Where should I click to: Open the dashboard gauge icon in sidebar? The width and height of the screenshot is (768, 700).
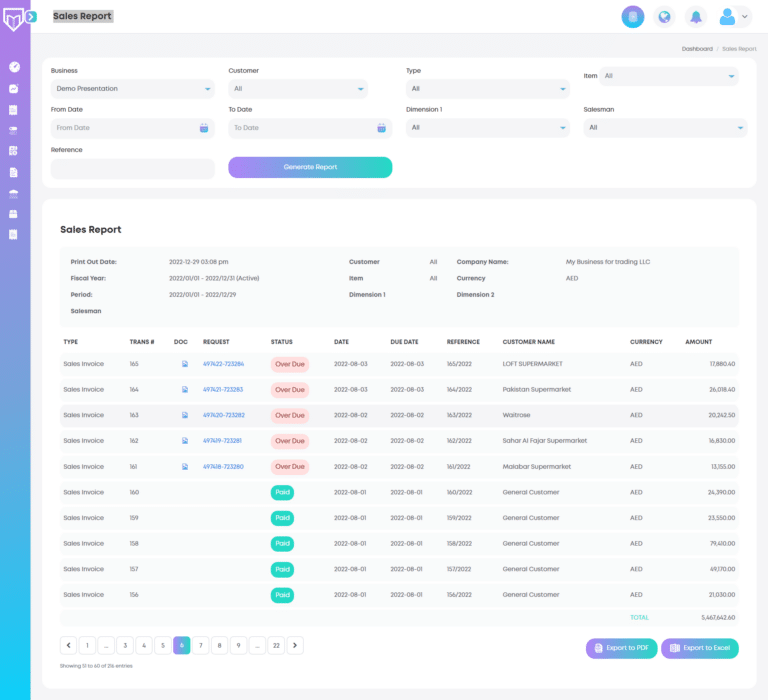pyautogui.click(x=14, y=67)
